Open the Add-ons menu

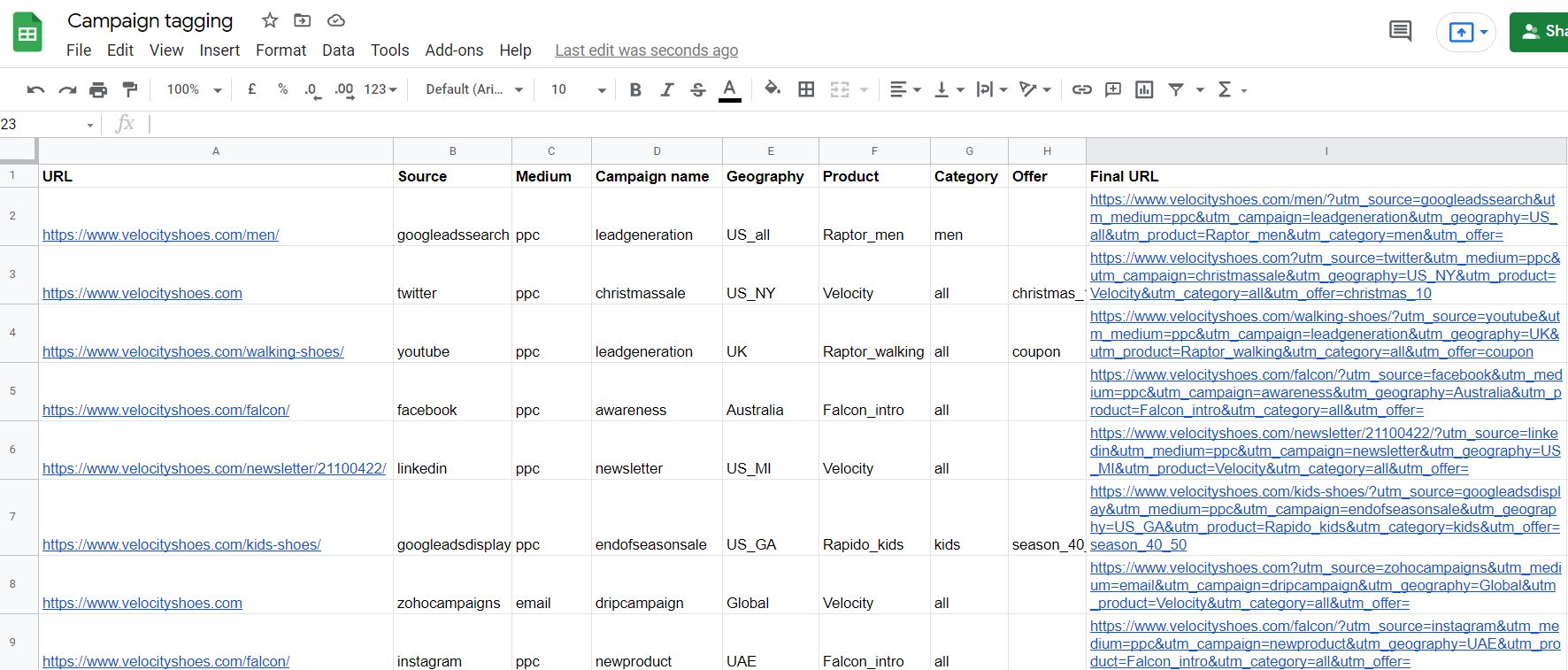(x=454, y=50)
